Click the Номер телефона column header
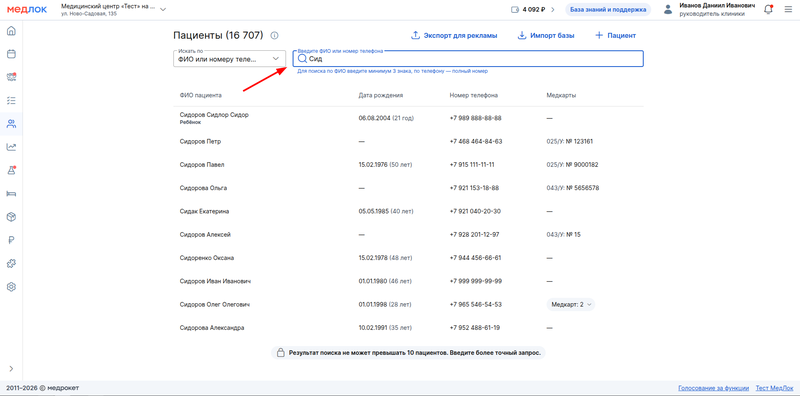This screenshot has width=800, height=396. tap(473, 95)
